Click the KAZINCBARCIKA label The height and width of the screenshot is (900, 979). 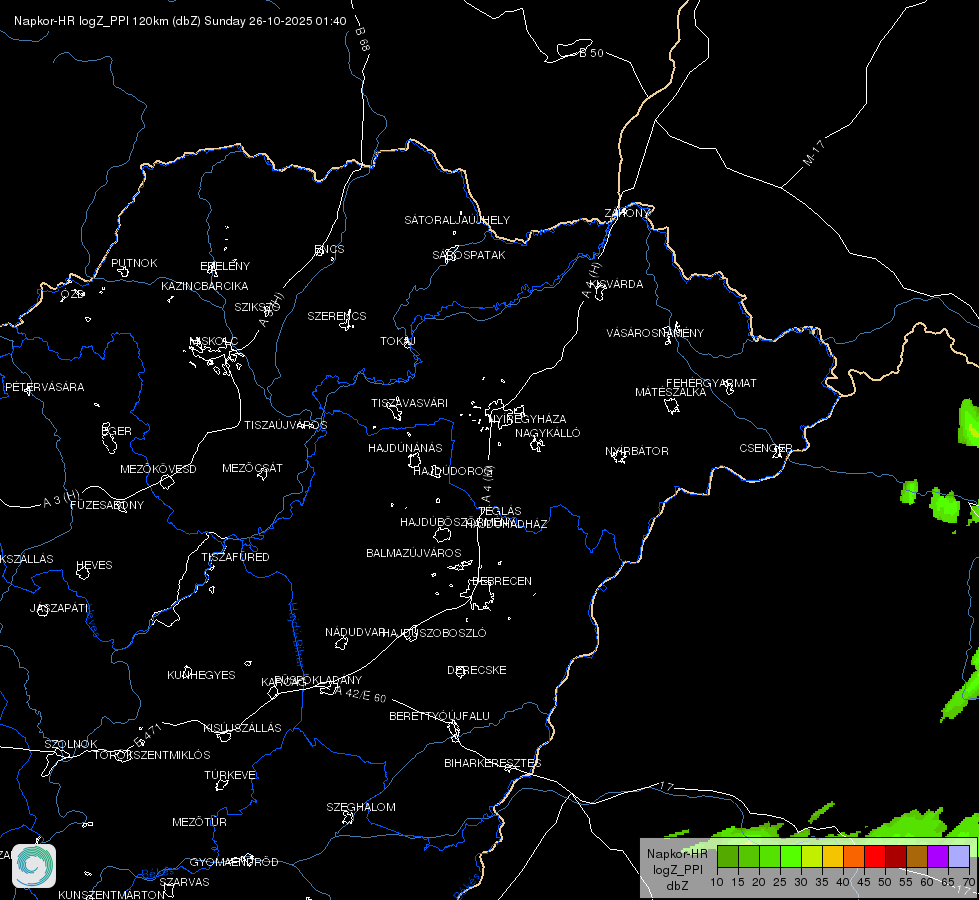click(x=205, y=286)
